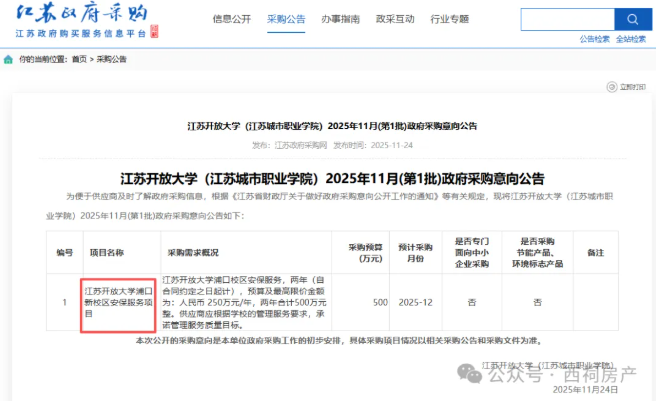
Task: Open the 政采互动 navigation item
Action: (x=396, y=19)
